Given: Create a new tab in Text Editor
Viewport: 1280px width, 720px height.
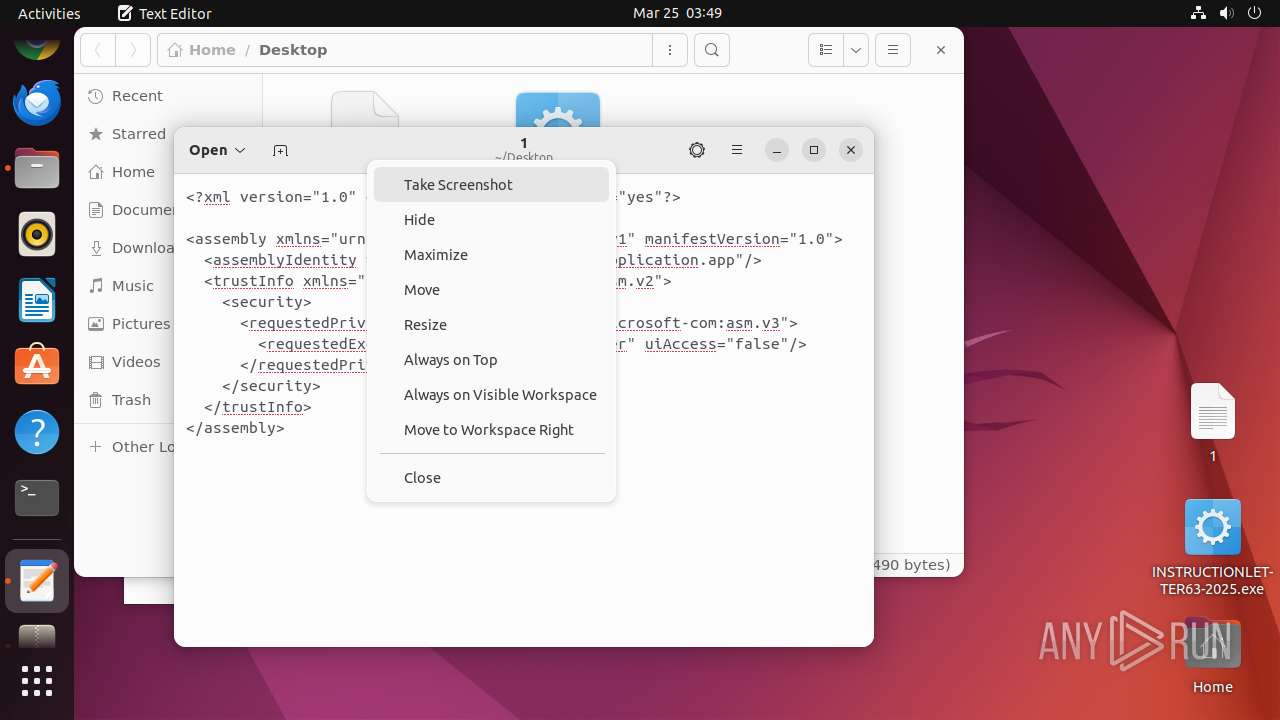Looking at the screenshot, I should (280, 150).
